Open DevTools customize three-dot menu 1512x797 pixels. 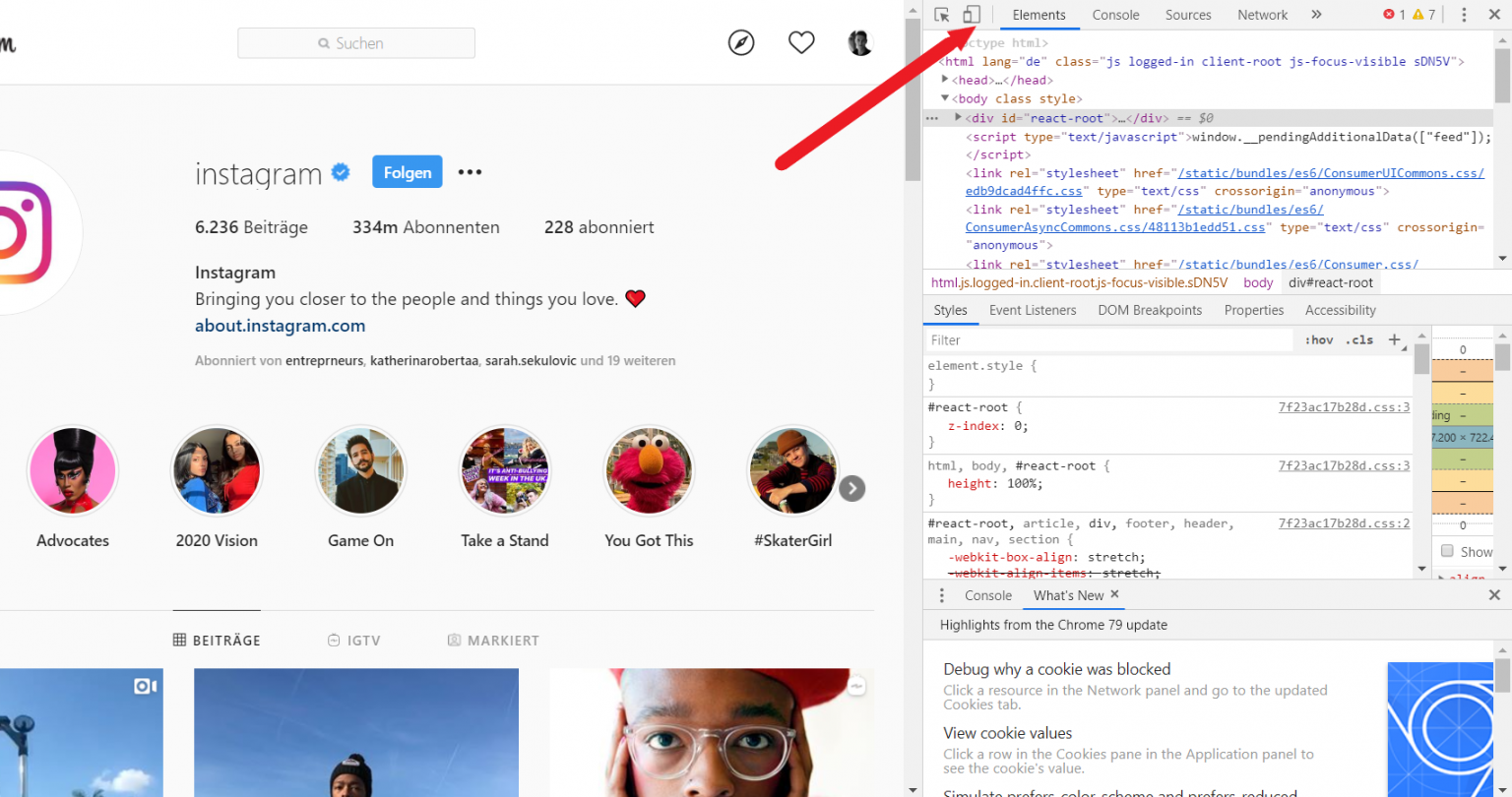(x=1464, y=15)
